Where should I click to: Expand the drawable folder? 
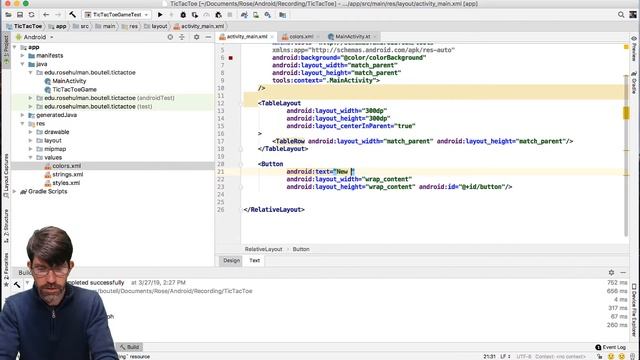(31, 132)
